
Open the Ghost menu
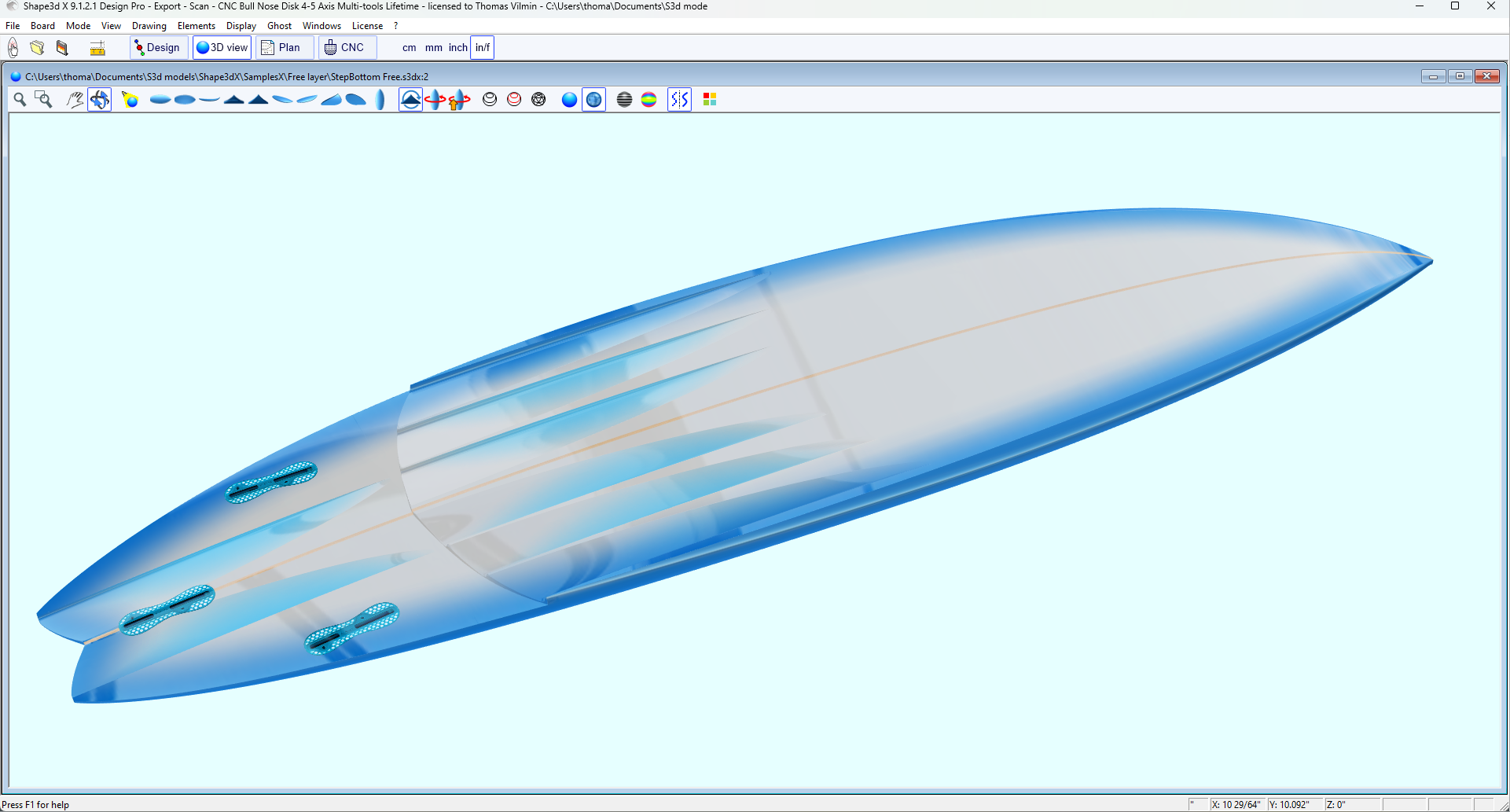[x=279, y=26]
